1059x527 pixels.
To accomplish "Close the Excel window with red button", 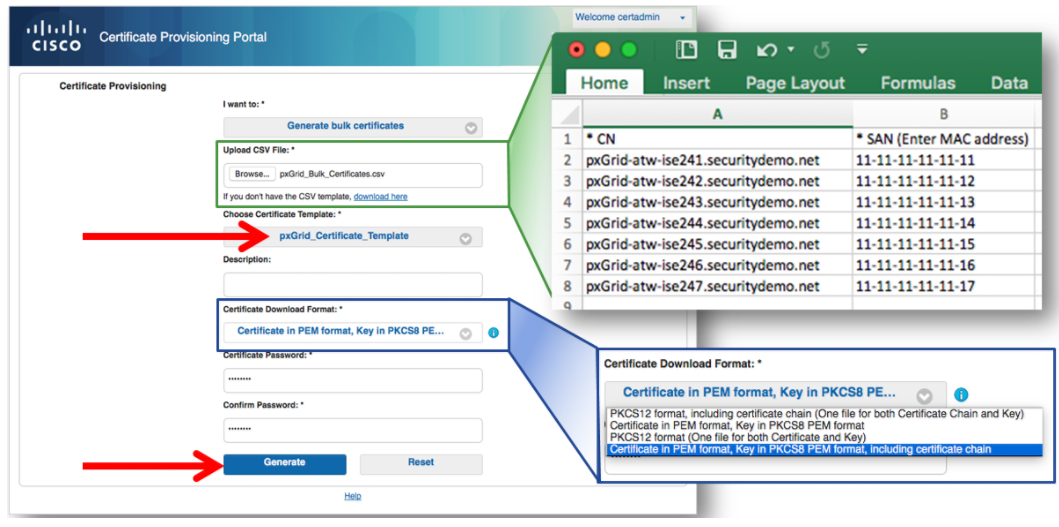I will coord(576,50).
